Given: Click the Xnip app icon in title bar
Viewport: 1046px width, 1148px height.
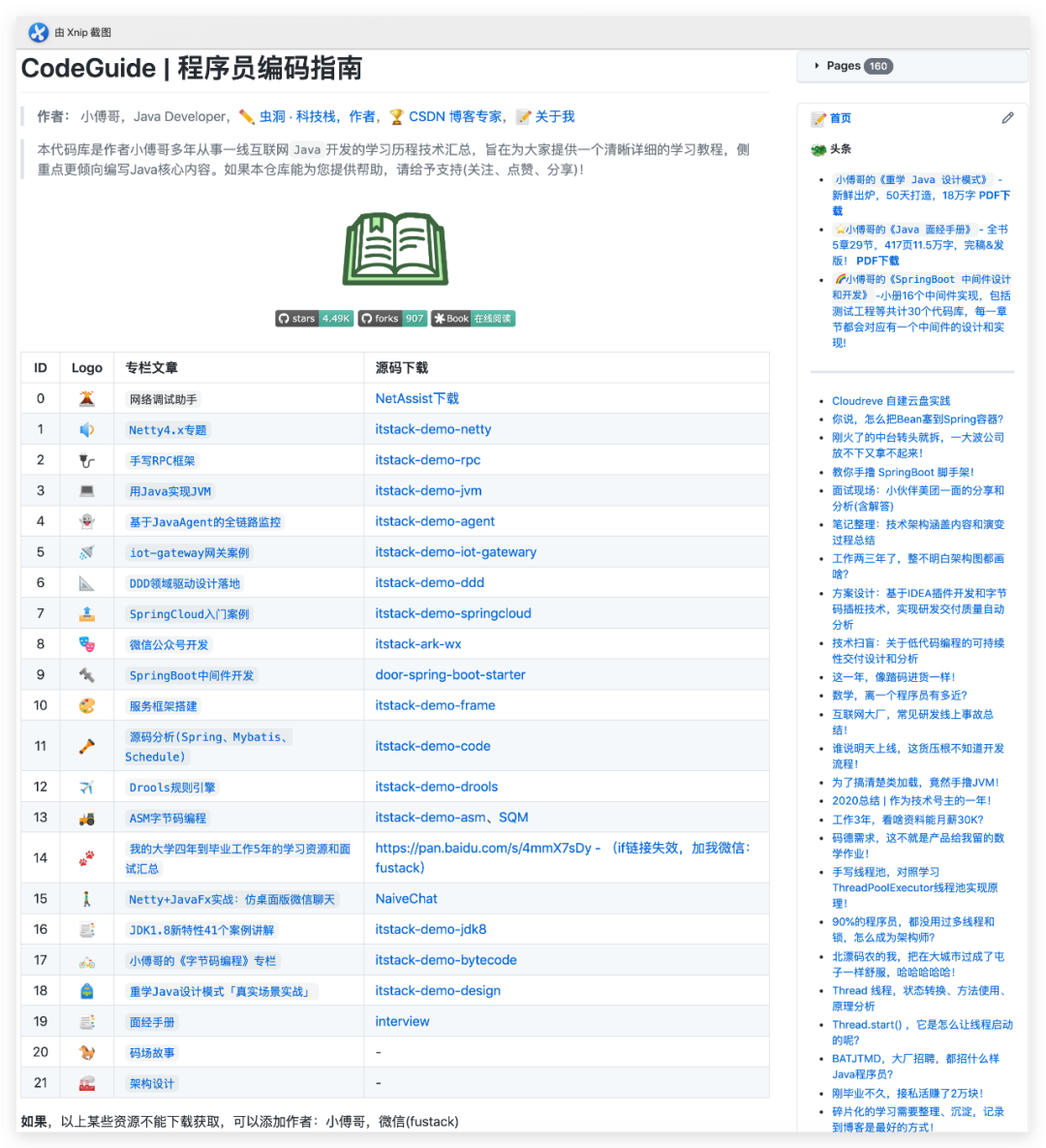Looking at the screenshot, I should [38, 32].
